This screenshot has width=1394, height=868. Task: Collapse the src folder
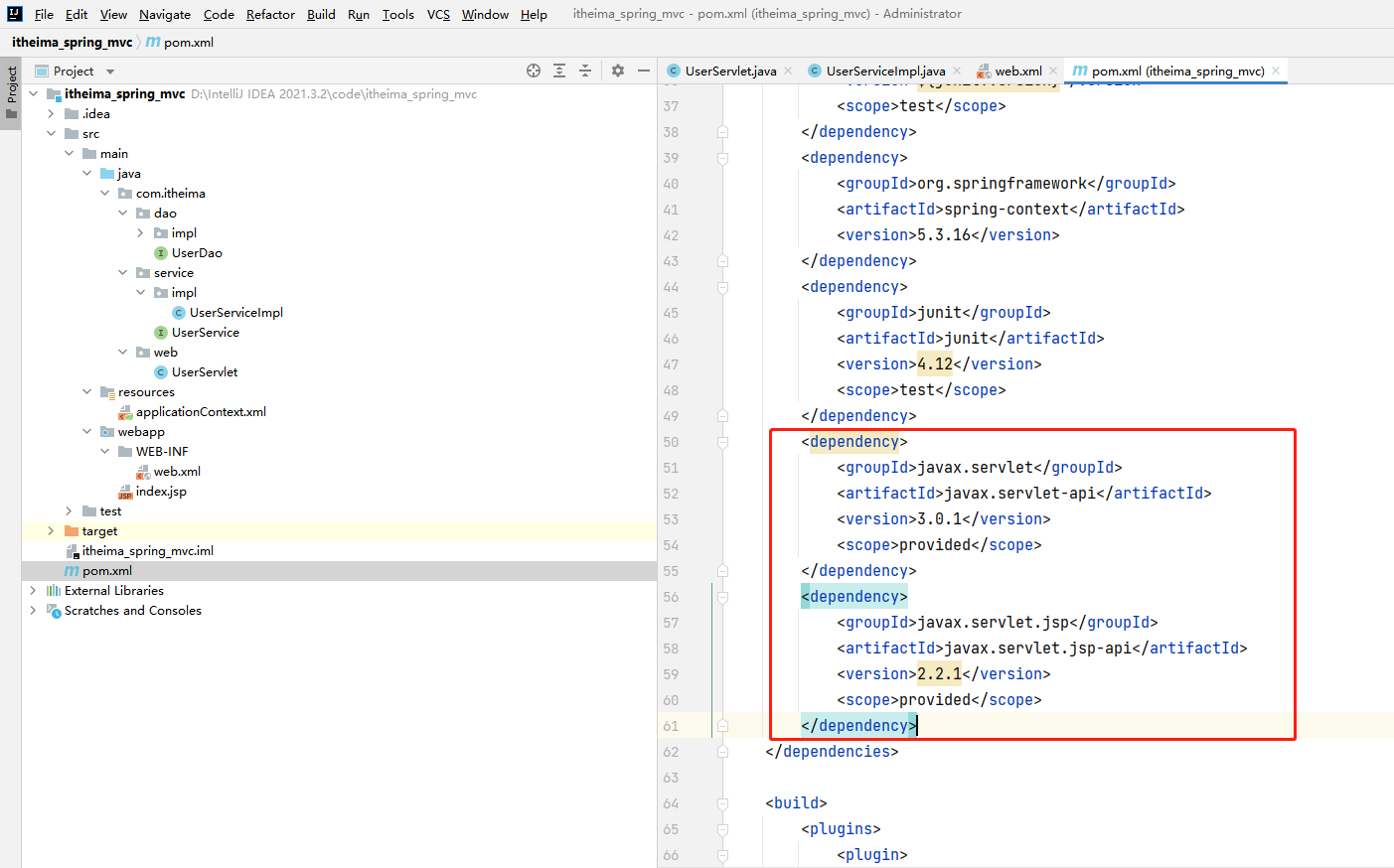pos(52,134)
